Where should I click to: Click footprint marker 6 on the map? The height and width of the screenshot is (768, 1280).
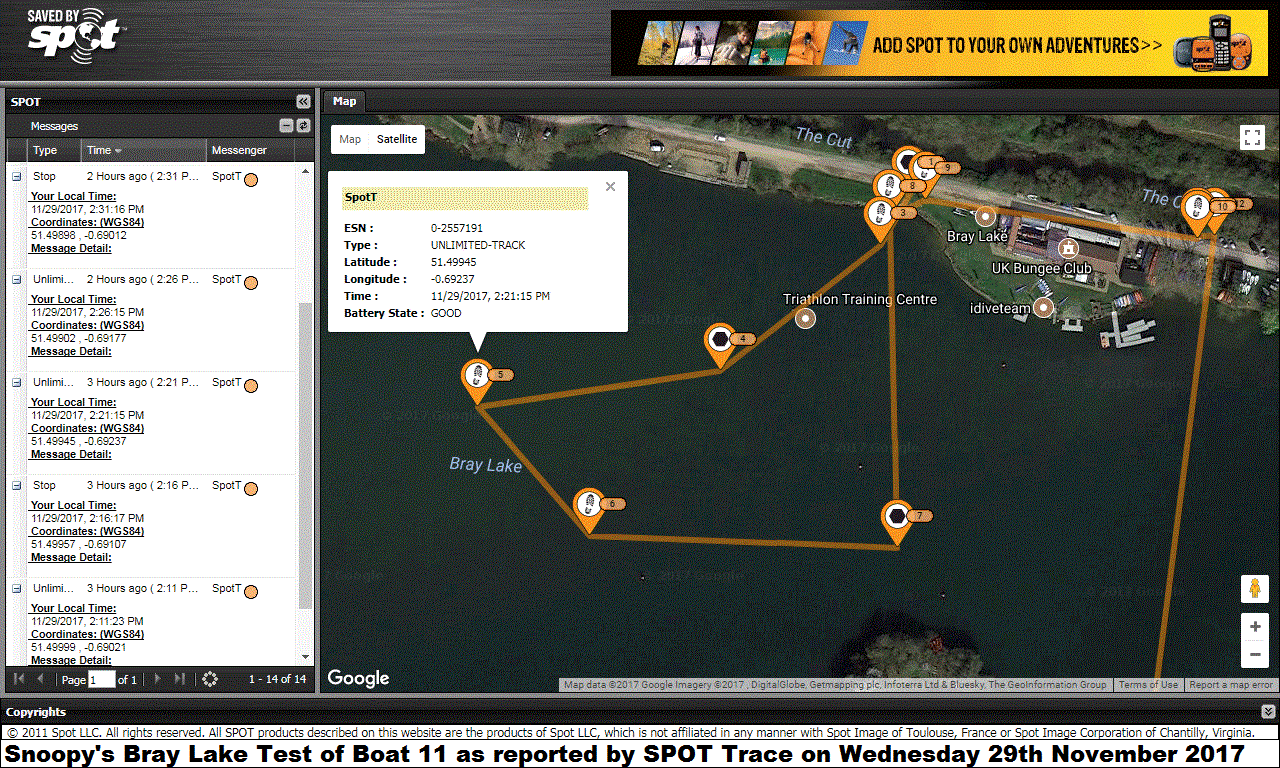(589, 504)
